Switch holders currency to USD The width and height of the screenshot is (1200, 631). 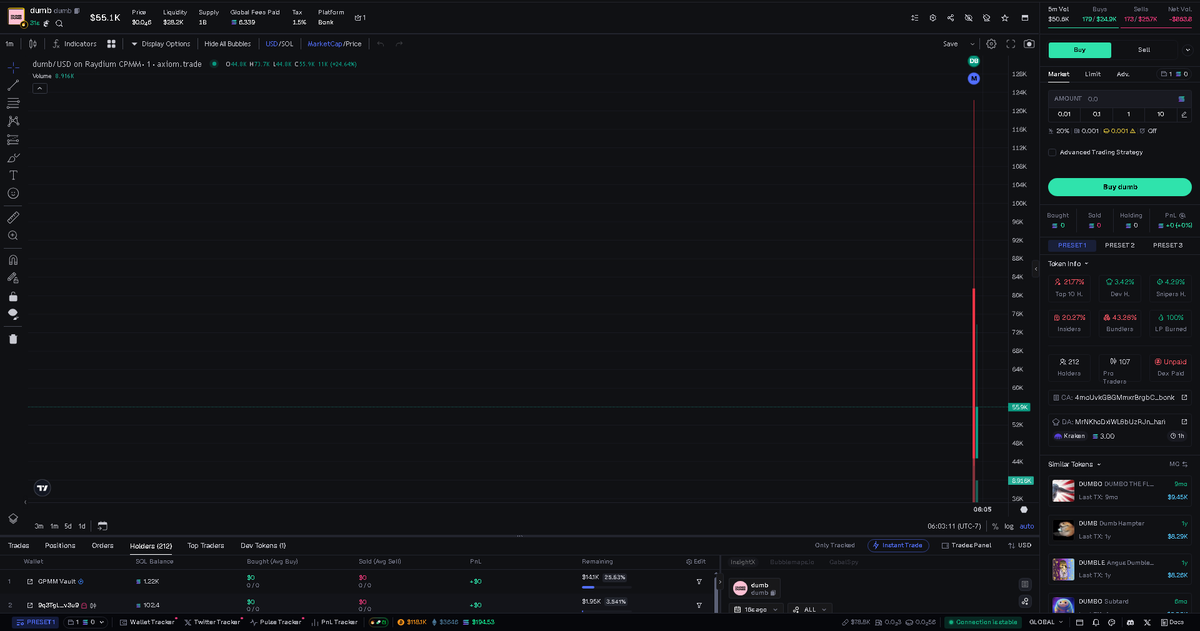coord(1019,546)
